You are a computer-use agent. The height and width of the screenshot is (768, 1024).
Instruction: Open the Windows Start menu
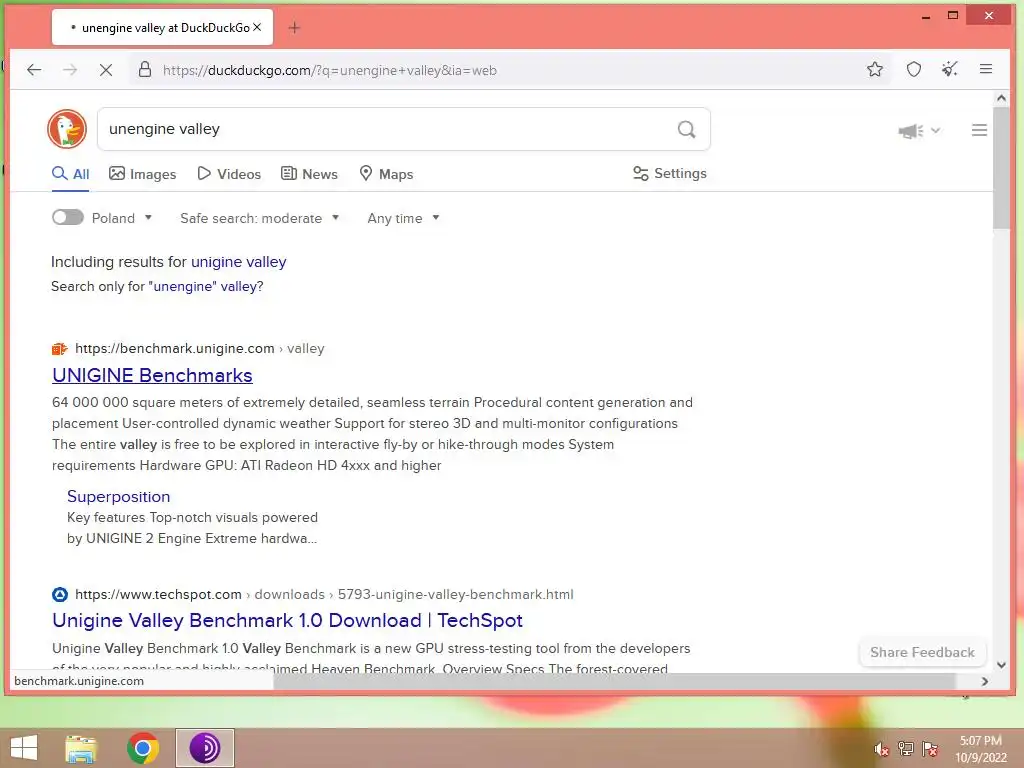(x=24, y=748)
